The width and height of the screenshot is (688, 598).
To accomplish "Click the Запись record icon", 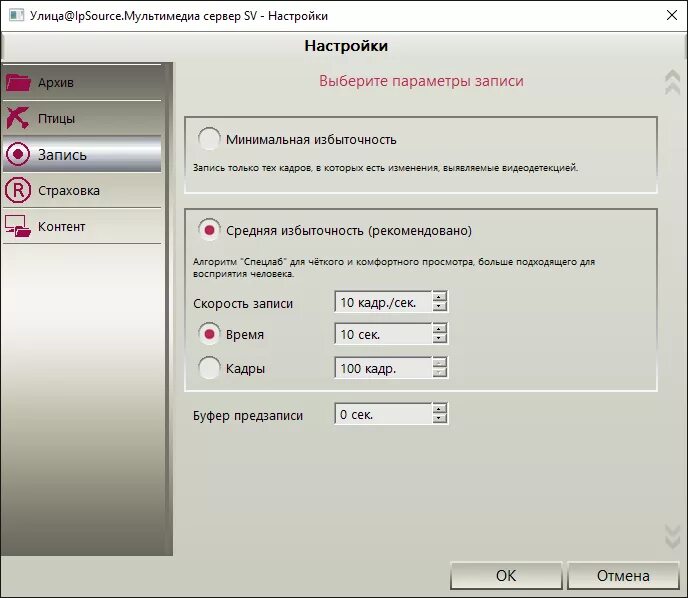I will 18,154.
